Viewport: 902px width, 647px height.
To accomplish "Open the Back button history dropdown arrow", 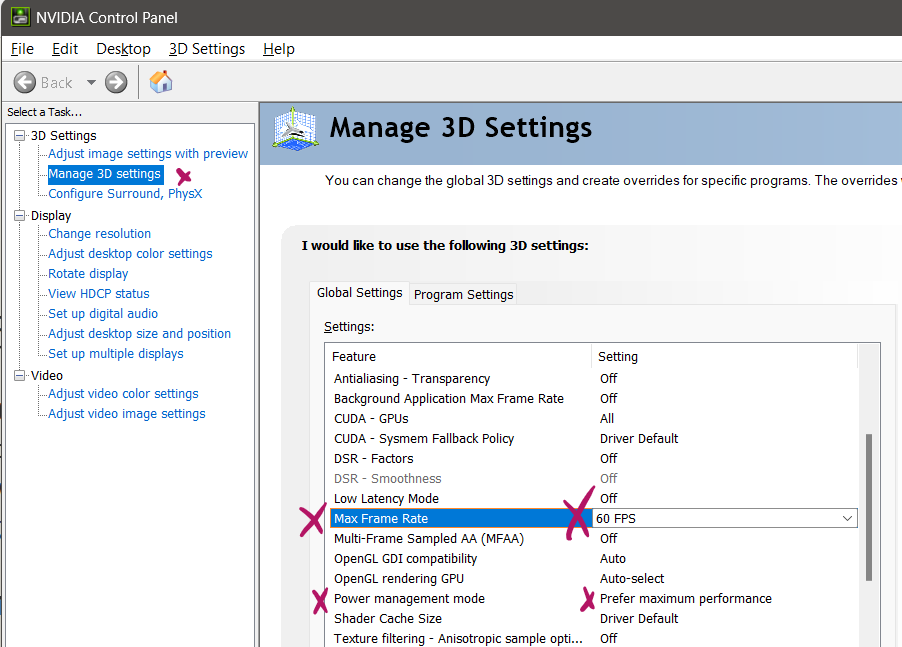I will click(90, 82).
